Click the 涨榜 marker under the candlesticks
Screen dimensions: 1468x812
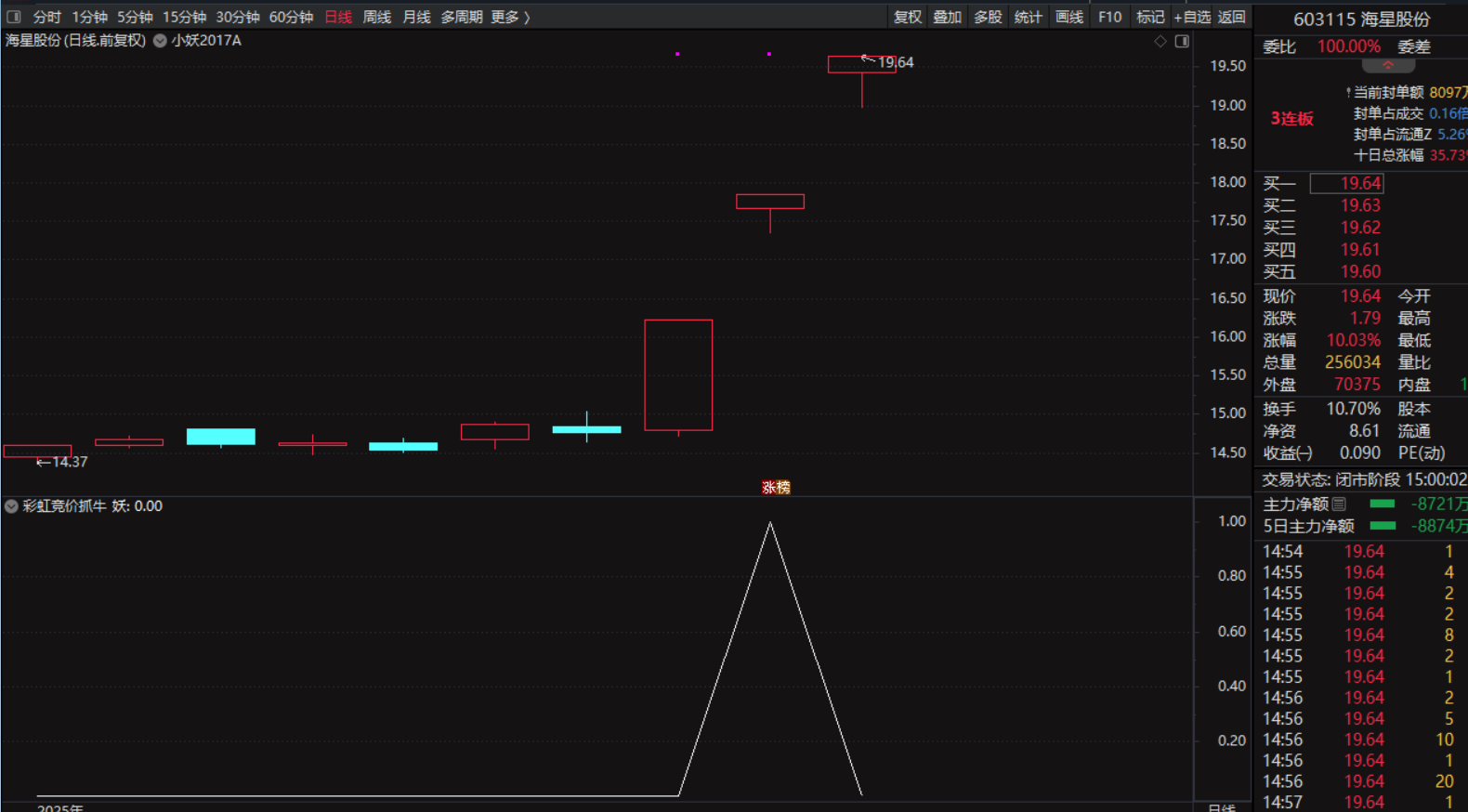tap(776, 487)
